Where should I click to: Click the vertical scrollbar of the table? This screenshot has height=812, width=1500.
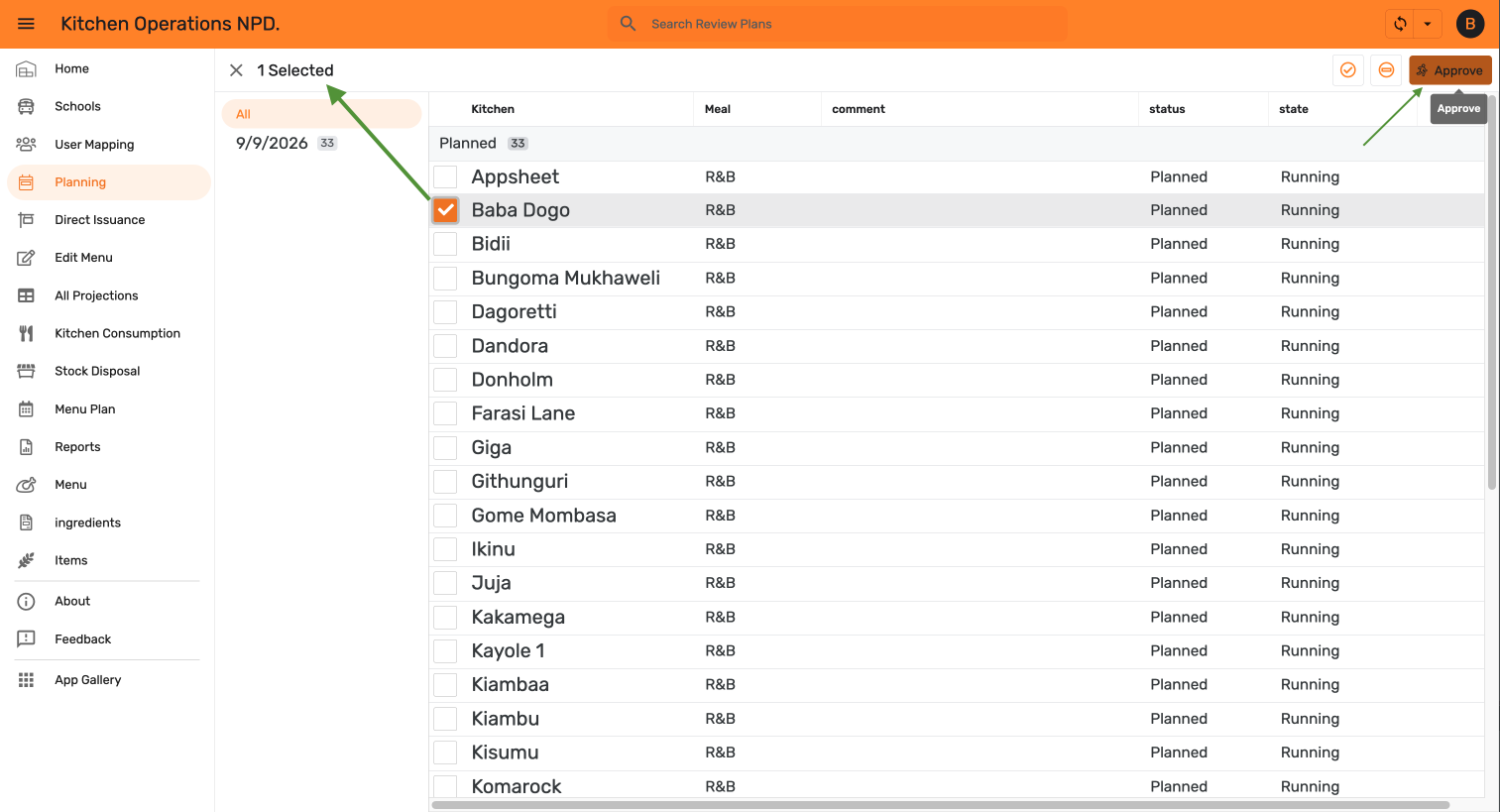pos(1491,292)
